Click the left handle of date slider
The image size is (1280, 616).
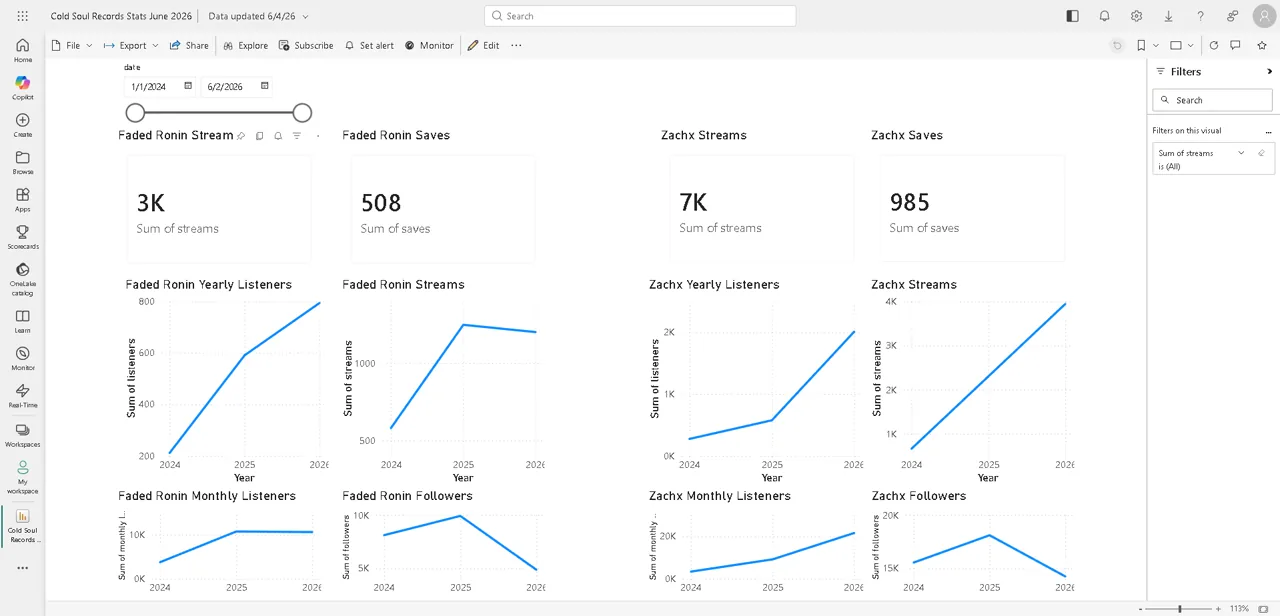click(x=135, y=113)
